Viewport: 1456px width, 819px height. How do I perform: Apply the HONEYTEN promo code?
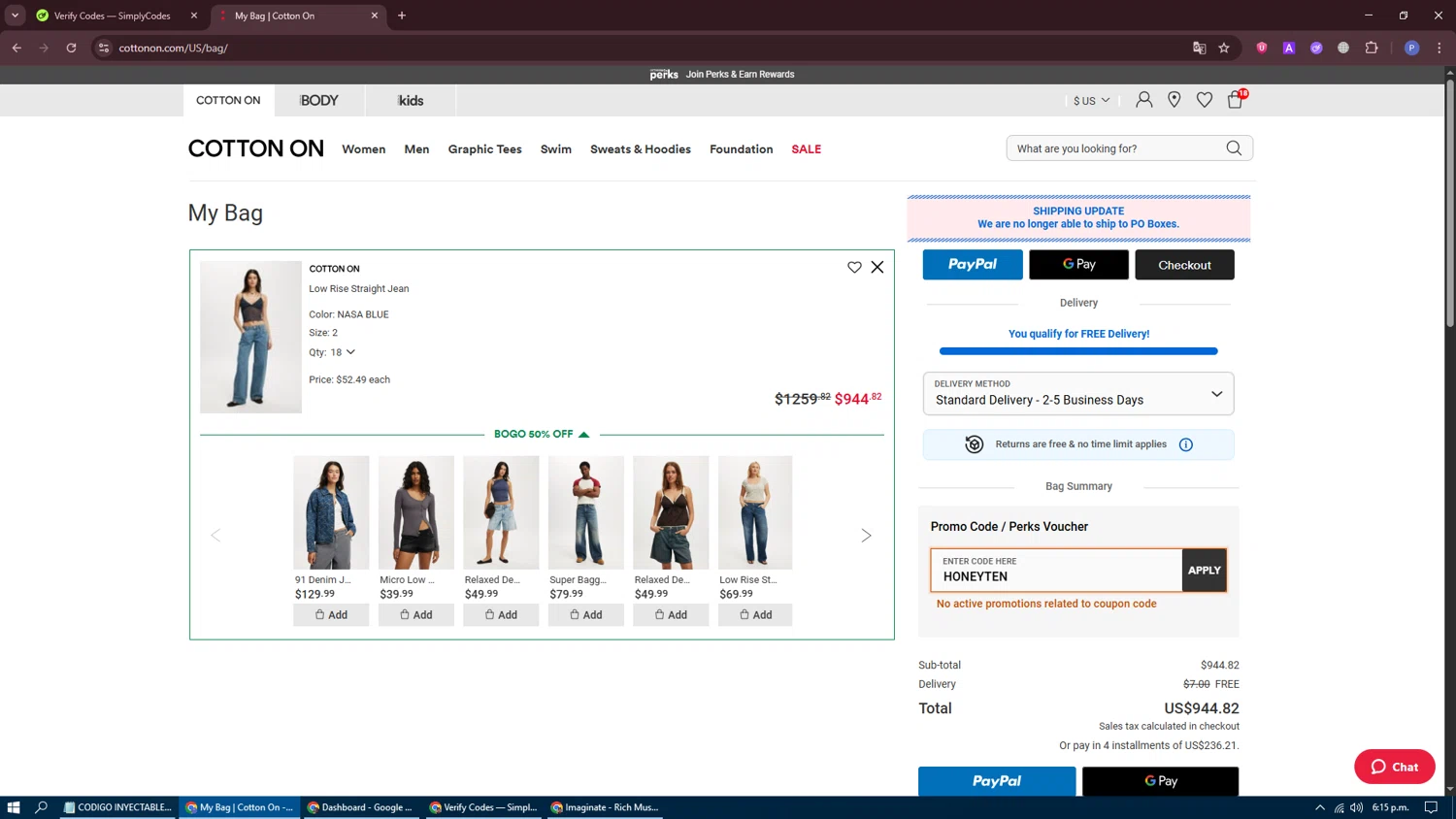(1204, 571)
